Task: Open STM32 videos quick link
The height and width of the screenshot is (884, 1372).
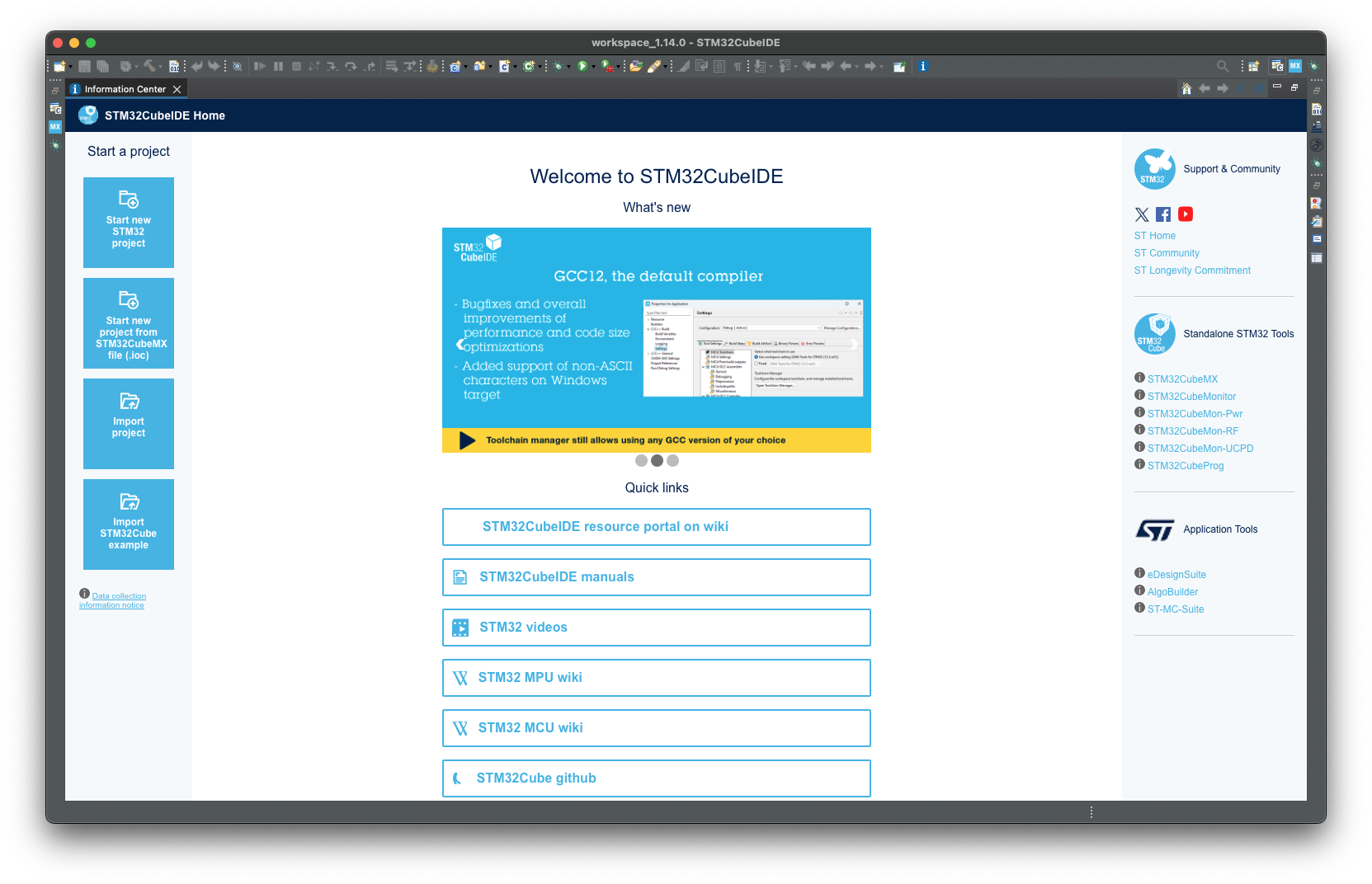Action: (x=657, y=628)
